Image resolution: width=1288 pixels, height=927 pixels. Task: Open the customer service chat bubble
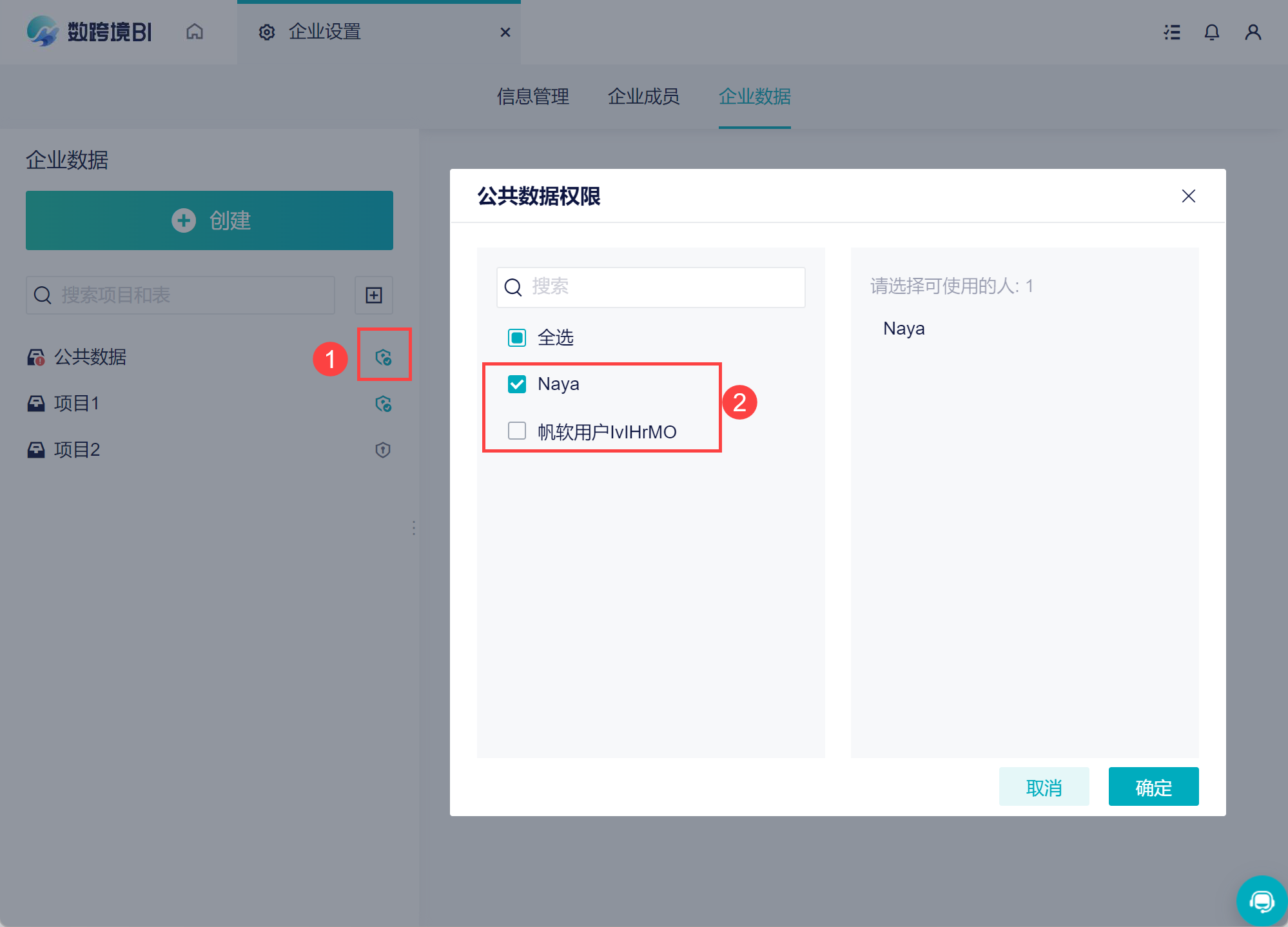pos(1262,901)
